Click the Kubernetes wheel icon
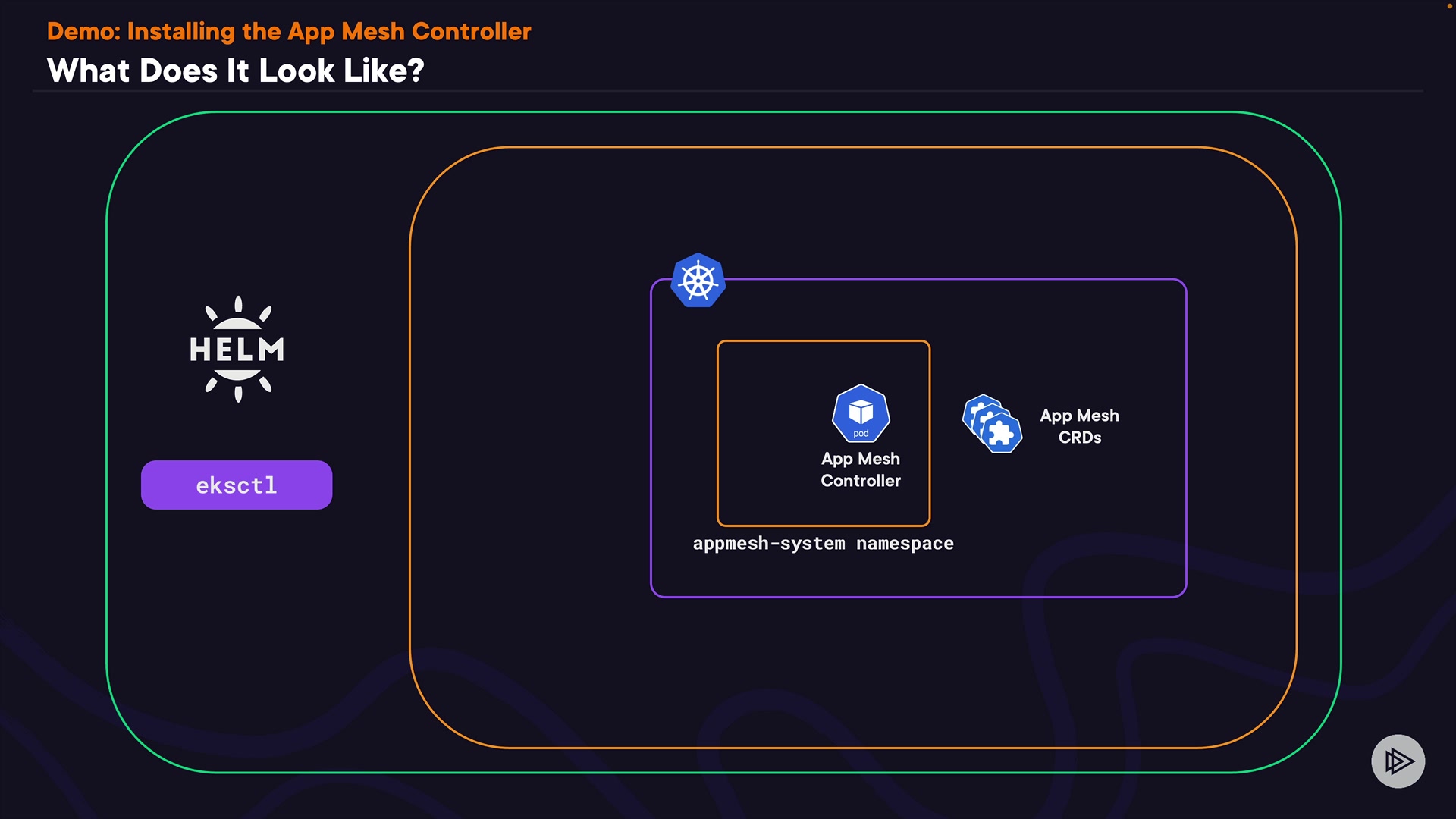The height and width of the screenshot is (819, 1456). (x=698, y=281)
